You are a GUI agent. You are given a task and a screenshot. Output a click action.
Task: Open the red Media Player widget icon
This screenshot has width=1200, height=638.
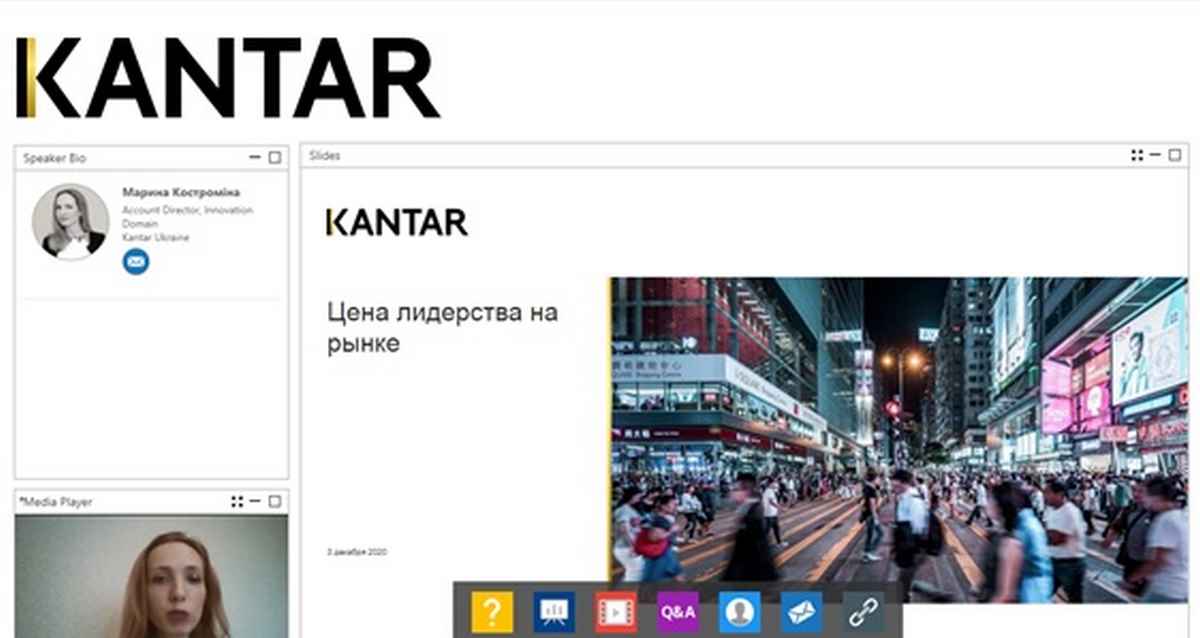point(616,611)
